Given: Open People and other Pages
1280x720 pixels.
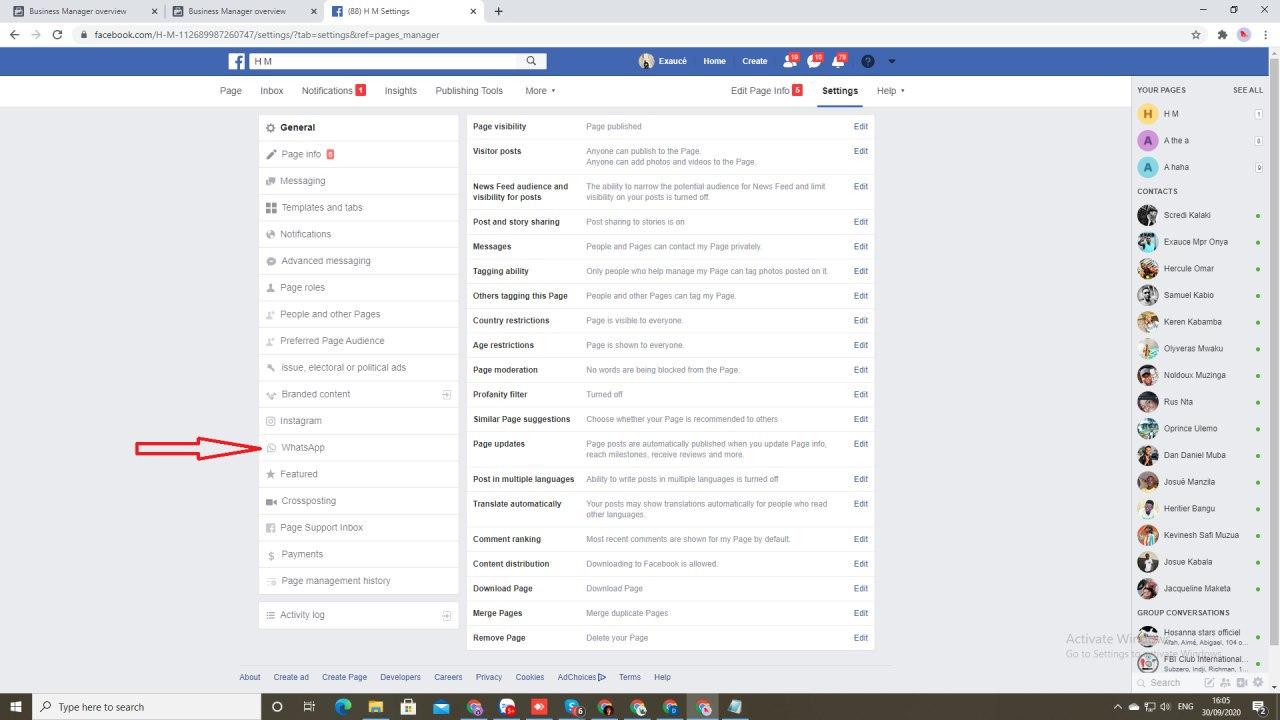Looking at the screenshot, I should point(359,314).
